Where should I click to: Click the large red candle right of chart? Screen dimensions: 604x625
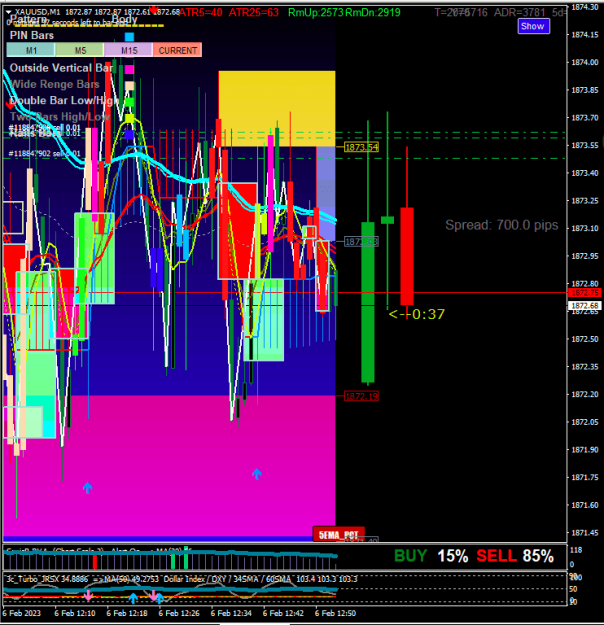(x=407, y=256)
